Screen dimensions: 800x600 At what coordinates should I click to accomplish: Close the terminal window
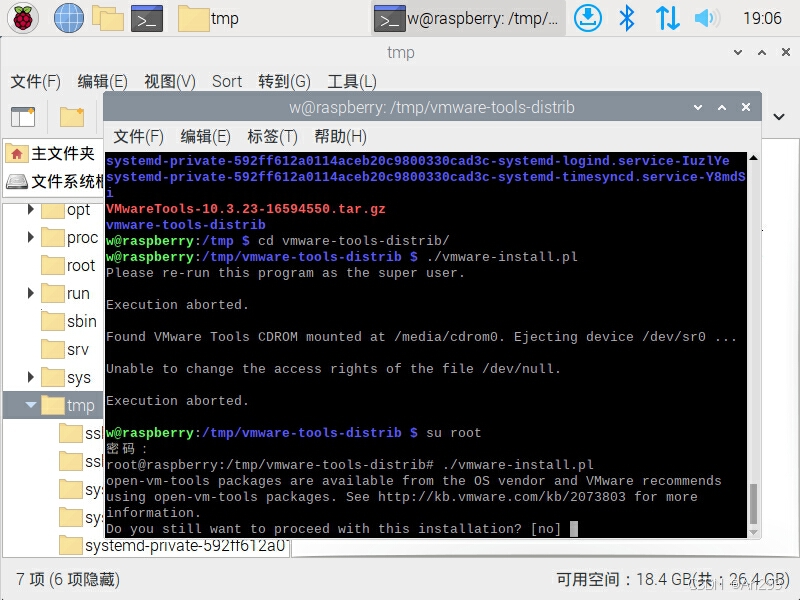[x=746, y=107]
